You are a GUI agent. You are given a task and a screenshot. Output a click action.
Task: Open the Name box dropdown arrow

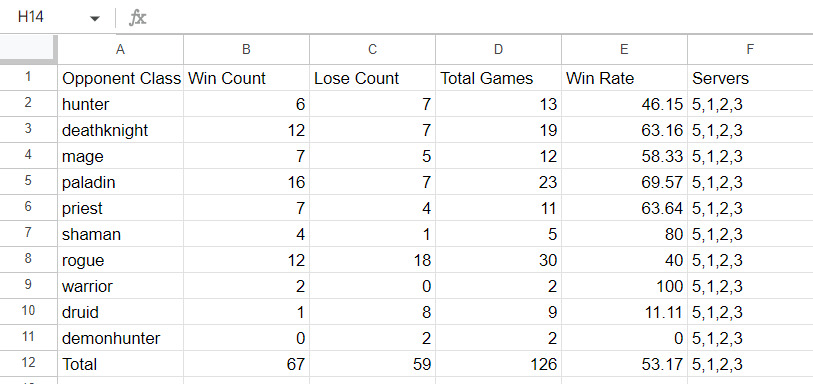coord(94,19)
